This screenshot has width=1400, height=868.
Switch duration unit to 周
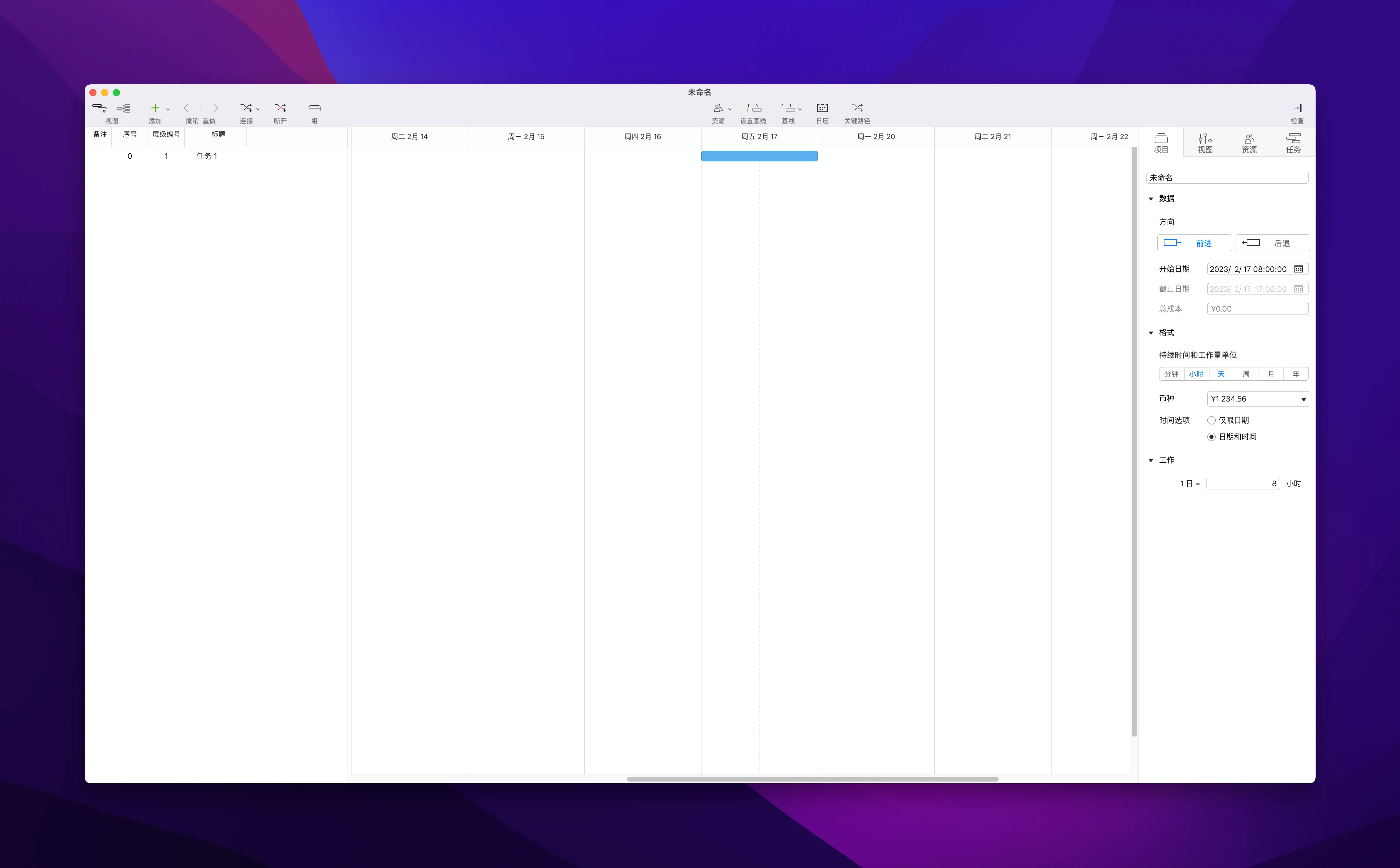pyautogui.click(x=1246, y=374)
